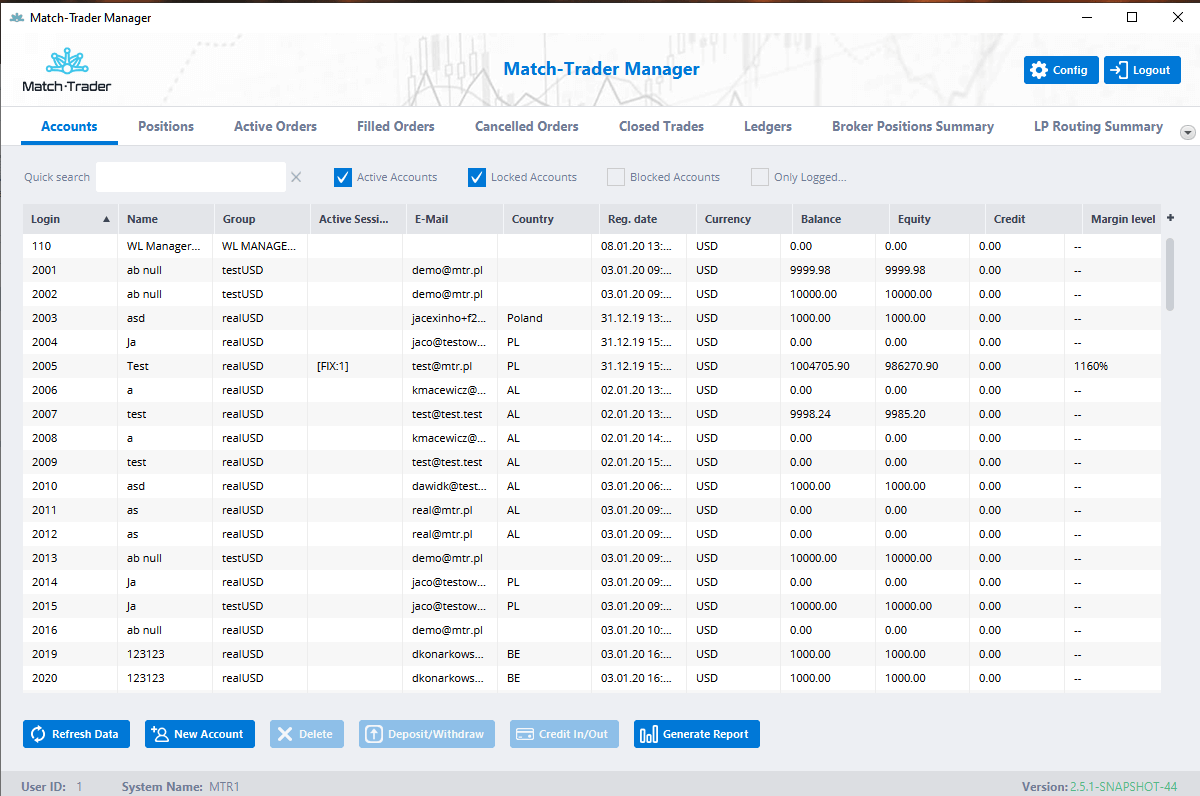Expand the hidden tabs overflow chevron
The height and width of the screenshot is (796, 1200).
1187,132
